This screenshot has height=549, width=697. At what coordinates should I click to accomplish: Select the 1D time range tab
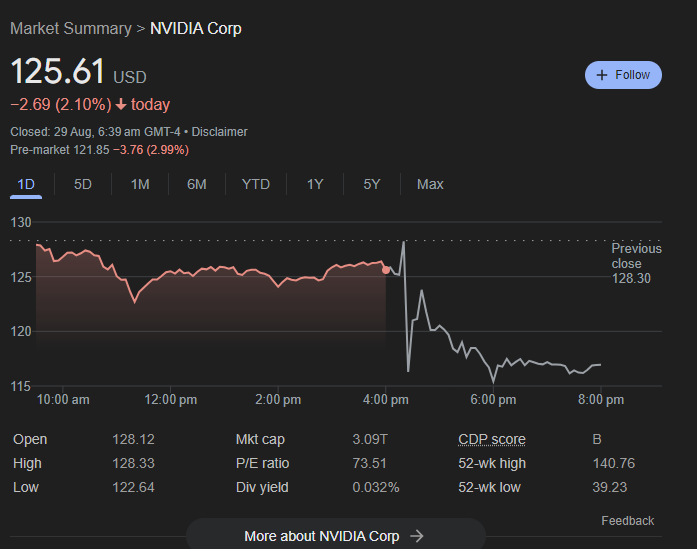pos(26,184)
